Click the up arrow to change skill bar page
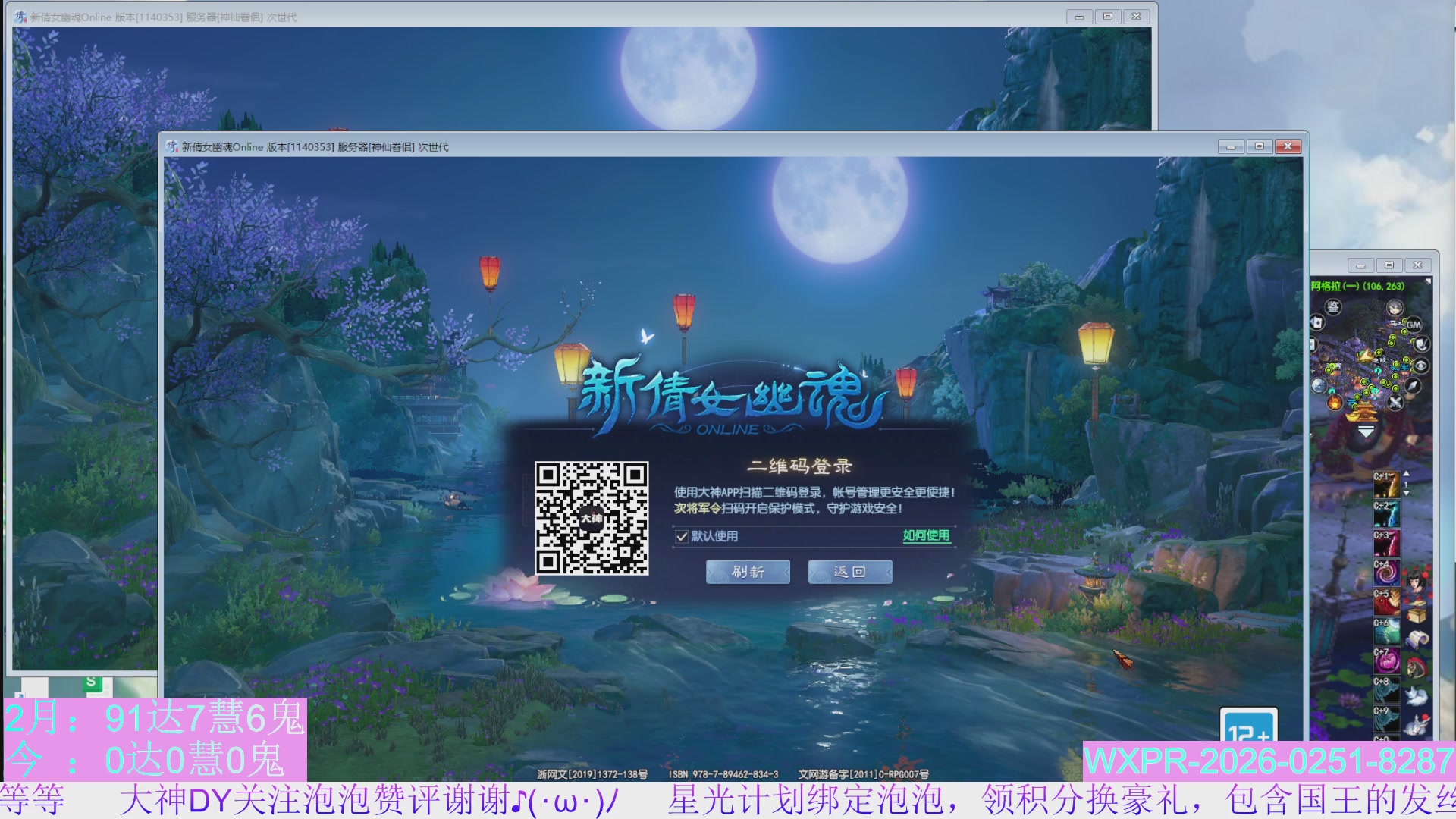 coord(1407,473)
